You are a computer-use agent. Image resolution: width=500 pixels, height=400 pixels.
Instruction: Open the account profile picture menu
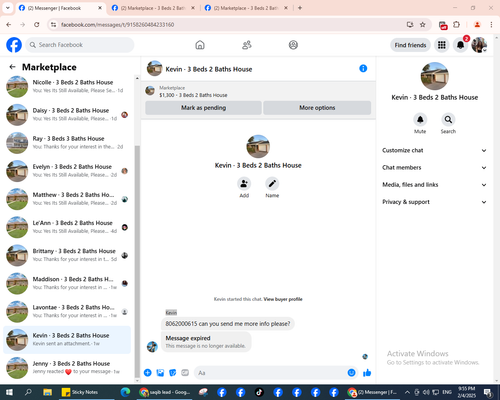(479, 45)
